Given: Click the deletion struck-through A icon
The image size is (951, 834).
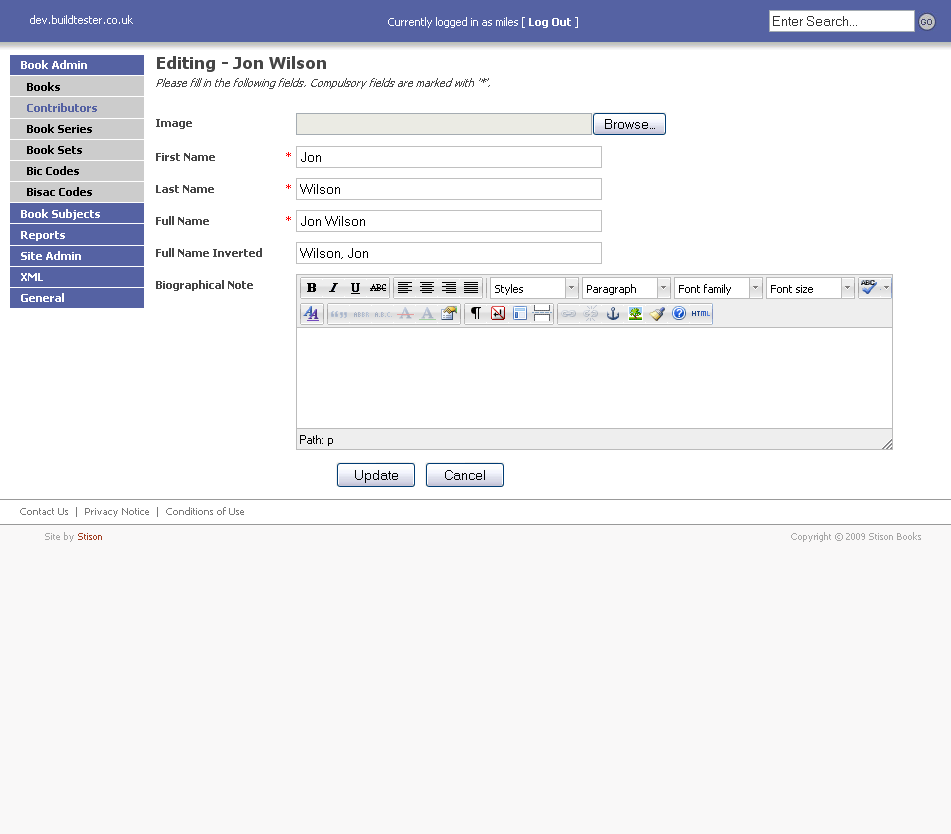Looking at the screenshot, I should click(405, 314).
